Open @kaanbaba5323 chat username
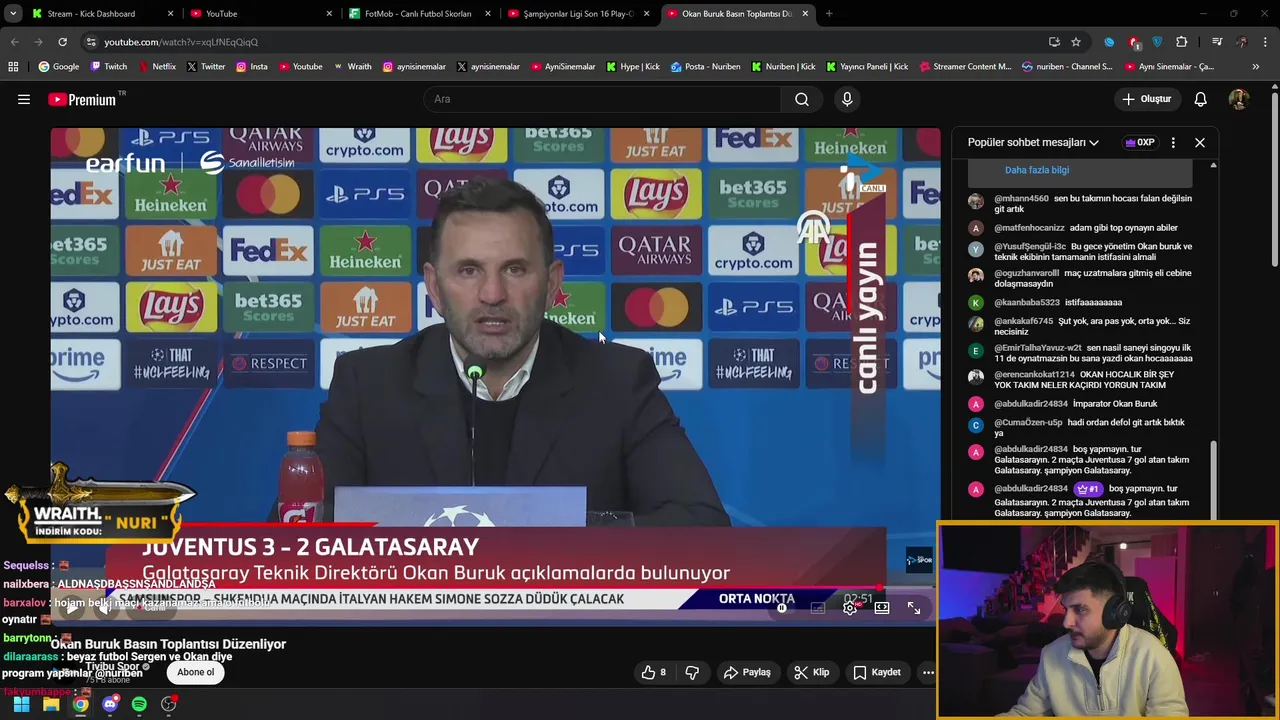 (1027, 303)
